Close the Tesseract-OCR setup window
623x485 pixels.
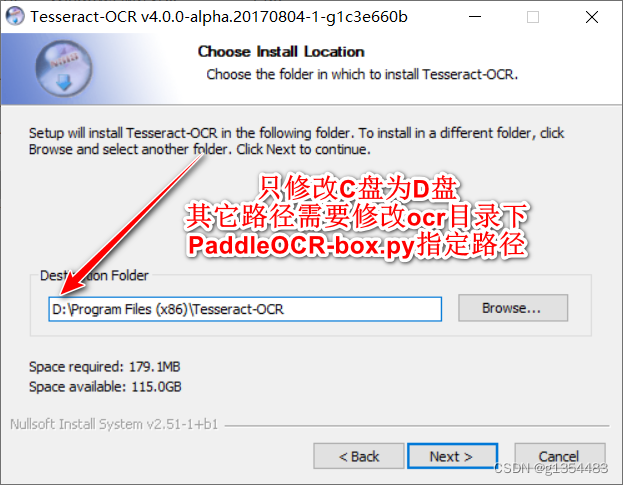592,17
